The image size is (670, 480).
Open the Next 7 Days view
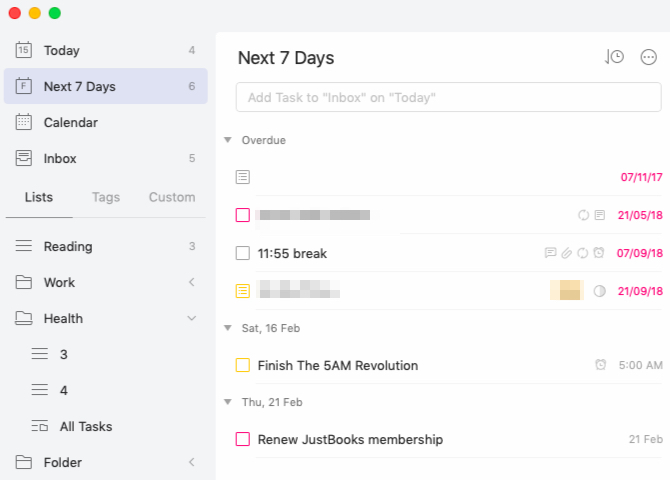(80, 86)
